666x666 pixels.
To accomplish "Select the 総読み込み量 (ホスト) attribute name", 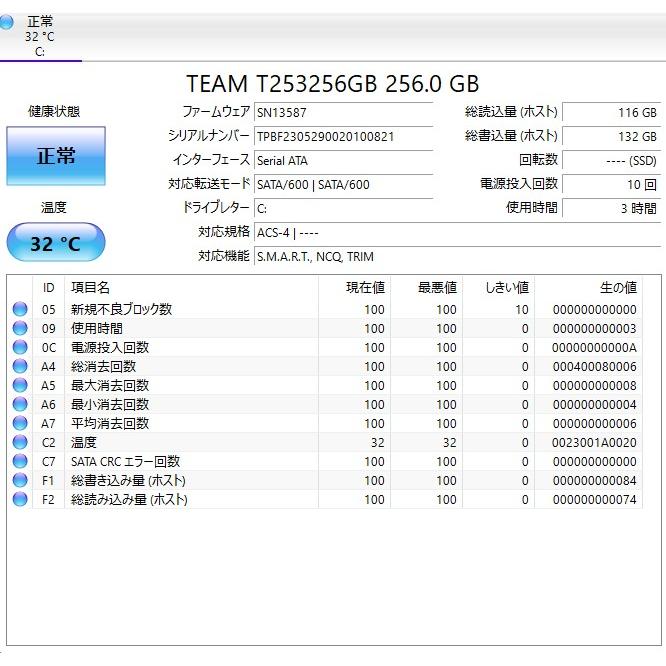I will pos(129,500).
